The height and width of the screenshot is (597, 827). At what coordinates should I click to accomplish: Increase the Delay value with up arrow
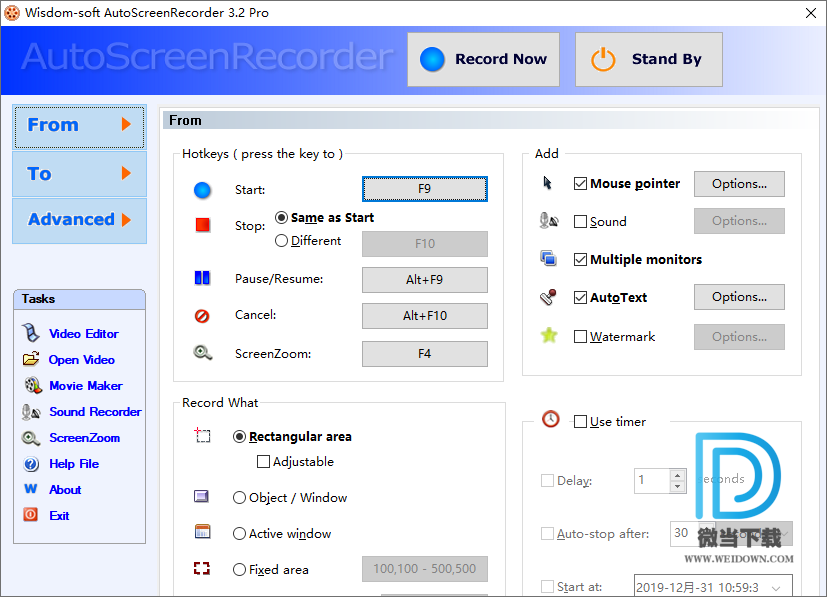(x=677, y=475)
